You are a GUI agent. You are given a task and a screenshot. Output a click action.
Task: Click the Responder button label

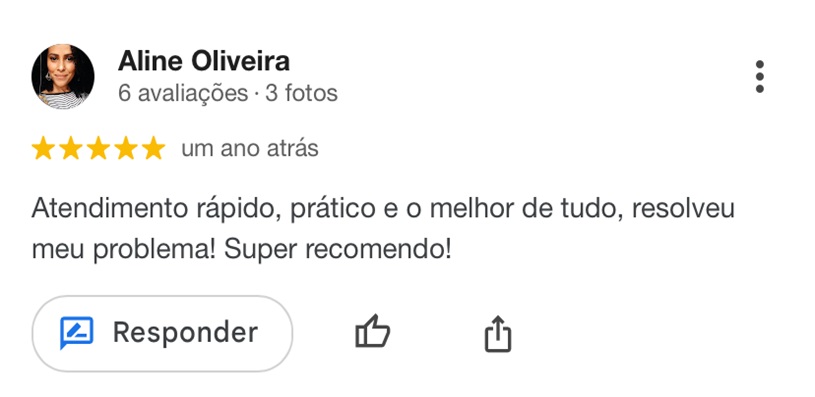(x=186, y=333)
